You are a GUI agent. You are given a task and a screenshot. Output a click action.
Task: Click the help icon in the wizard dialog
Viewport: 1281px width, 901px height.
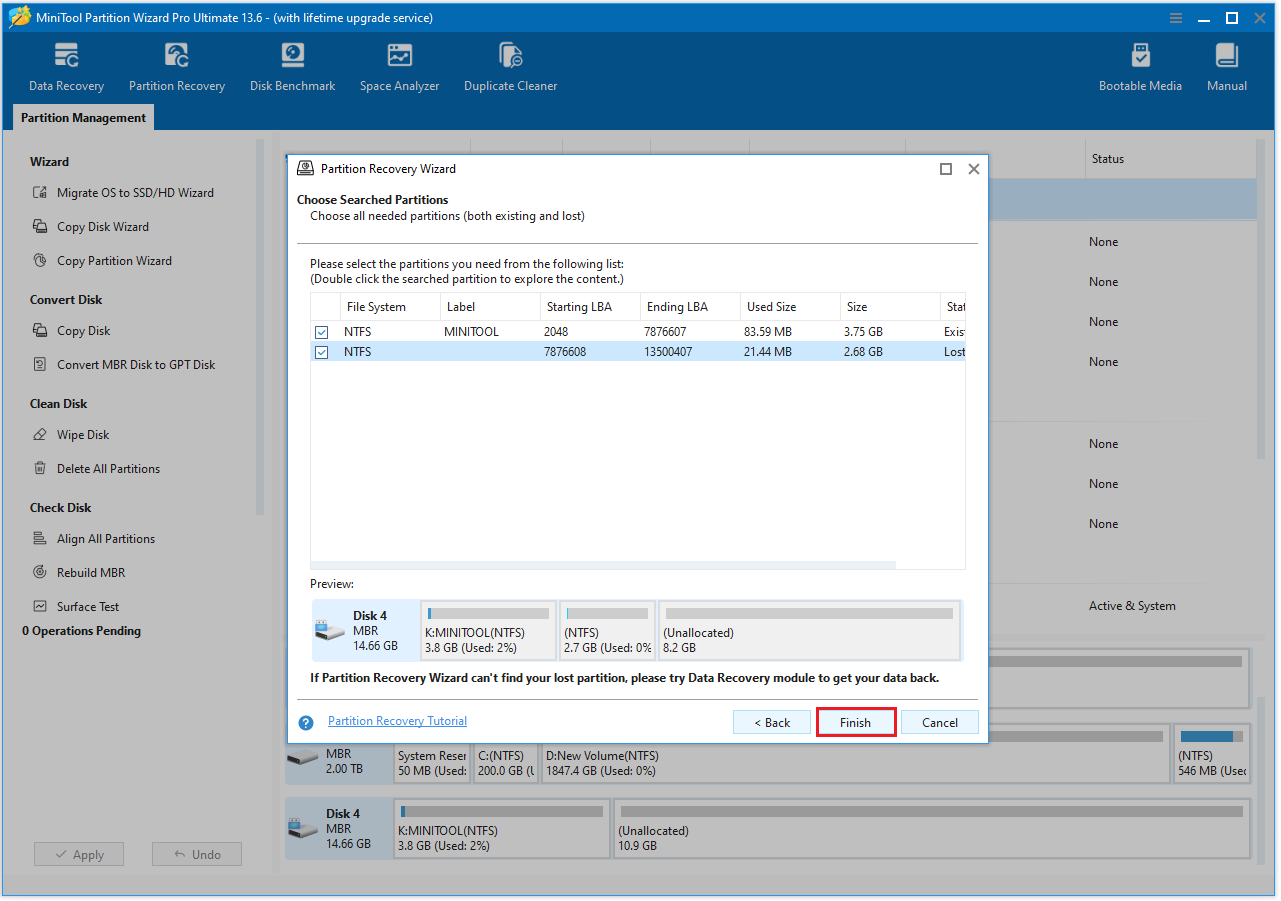click(x=305, y=722)
